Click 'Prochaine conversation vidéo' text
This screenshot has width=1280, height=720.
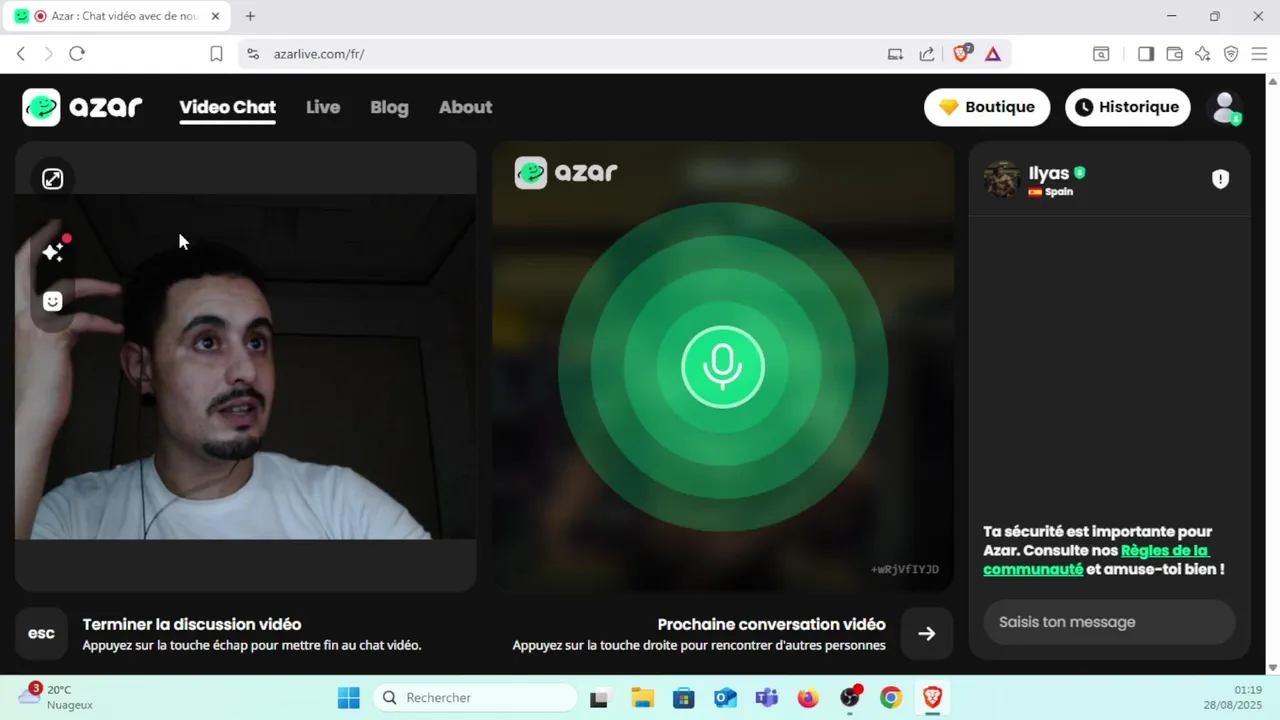771,624
